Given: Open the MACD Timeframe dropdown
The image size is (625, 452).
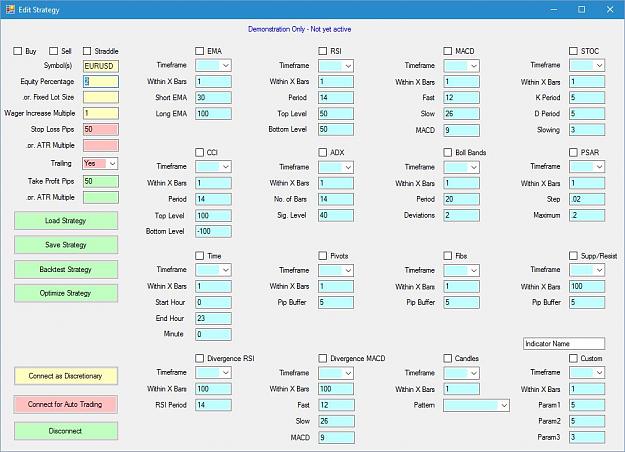Looking at the screenshot, I should [x=461, y=66].
